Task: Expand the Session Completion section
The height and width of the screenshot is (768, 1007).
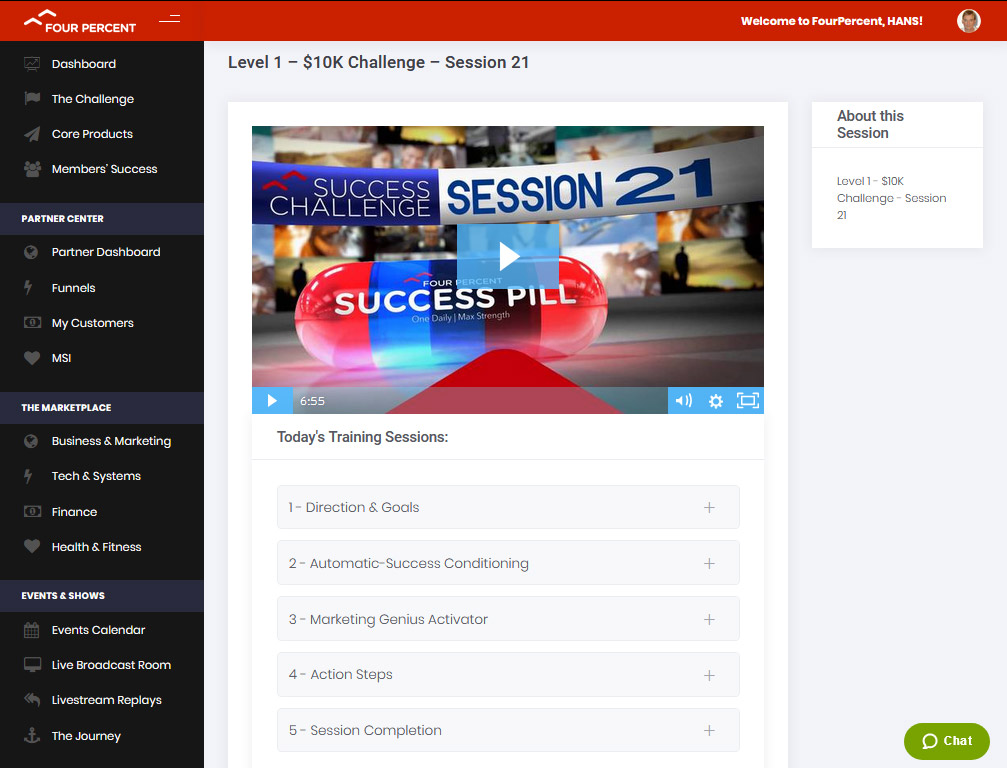Action: 508,730
